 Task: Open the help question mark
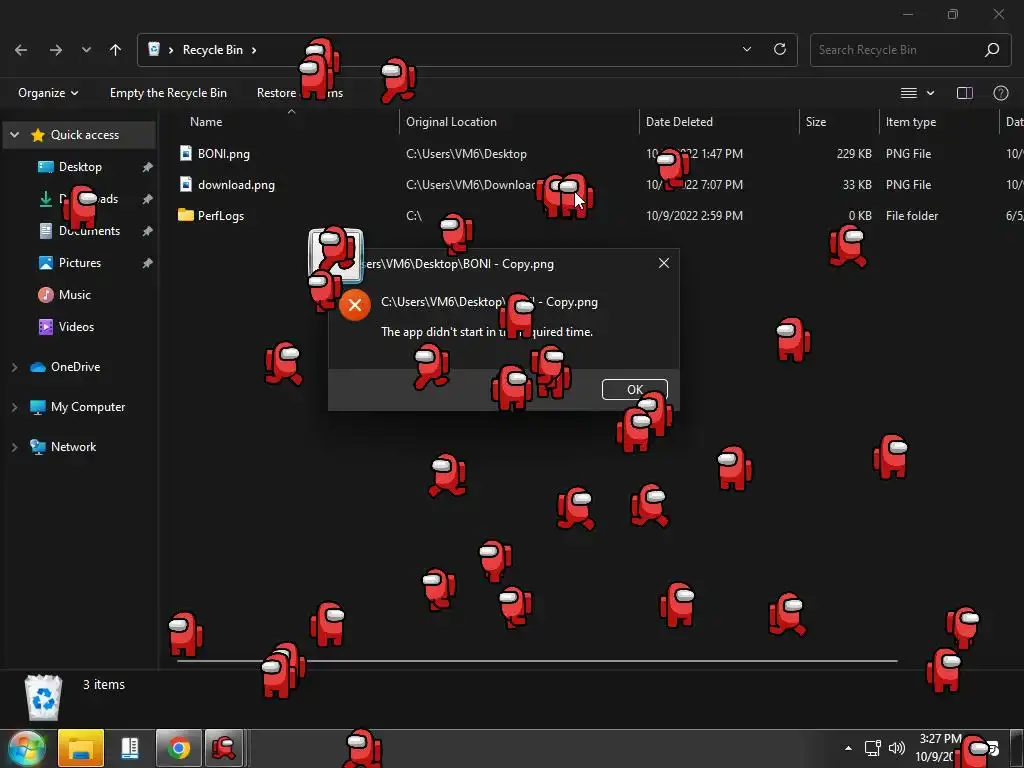(1000, 93)
